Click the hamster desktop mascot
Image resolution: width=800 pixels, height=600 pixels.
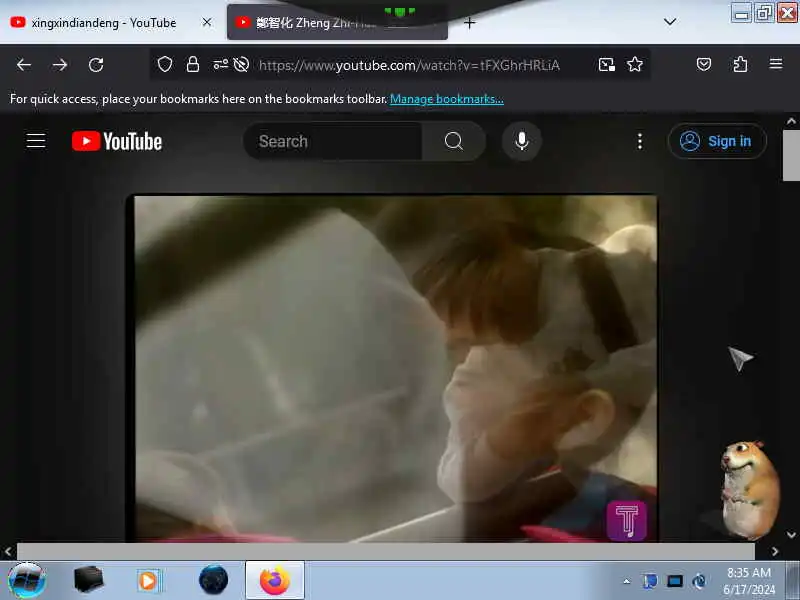point(749,490)
